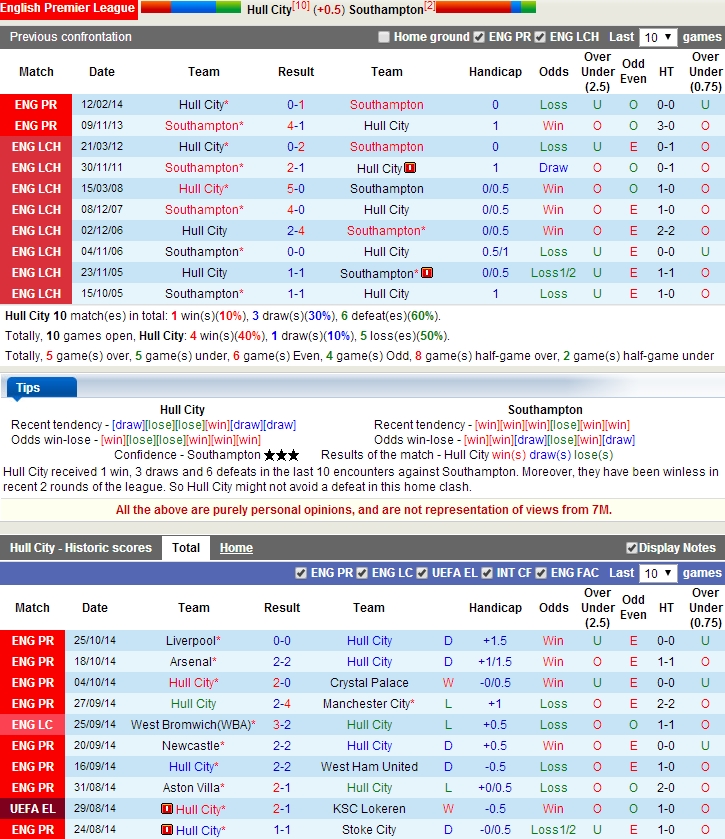
Task: Switch to the Total tab
Action: [x=186, y=548]
